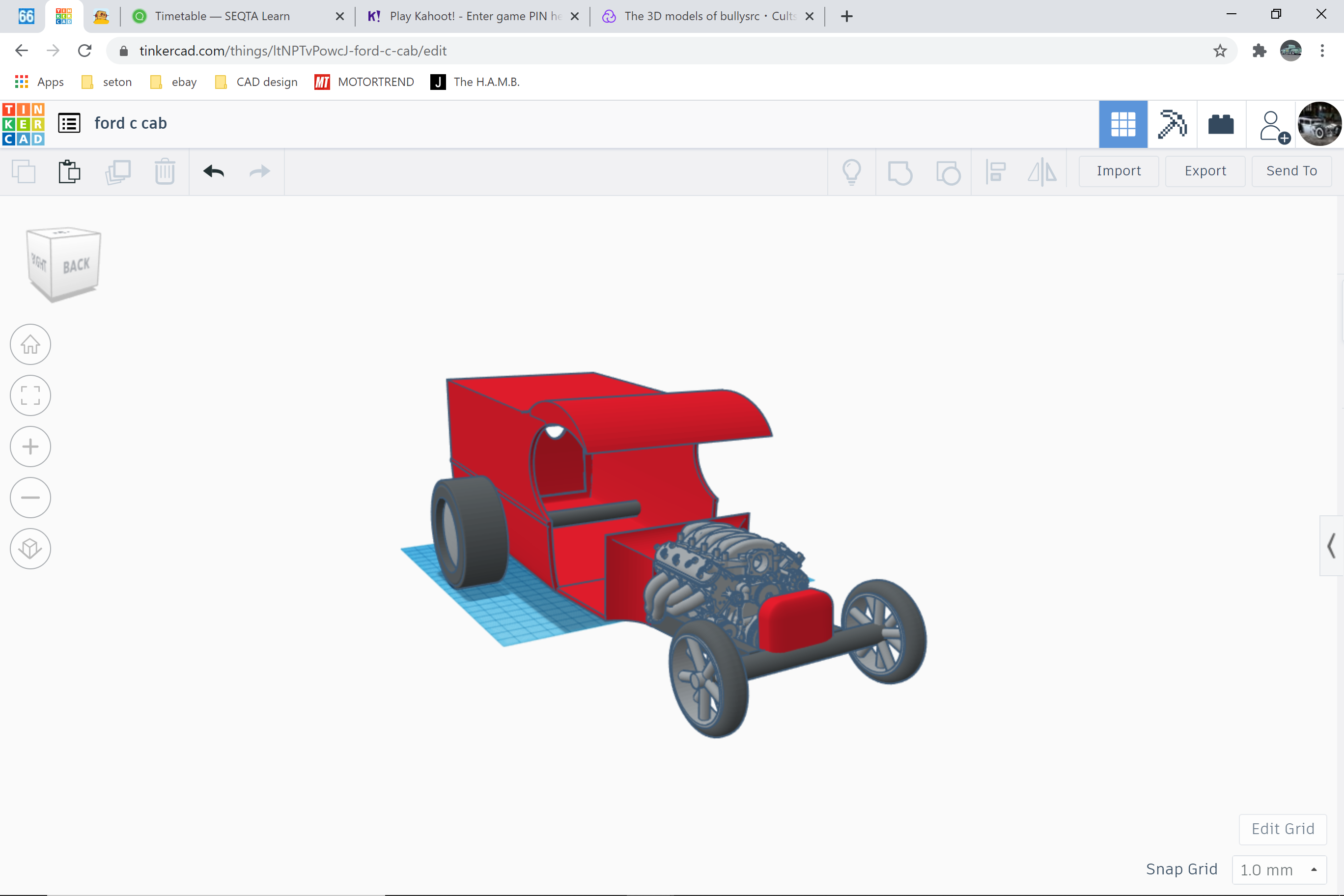Open The H.A.M.B. bookmark
The height and width of the screenshot is (896, 1344).
(x=476, y=82)
